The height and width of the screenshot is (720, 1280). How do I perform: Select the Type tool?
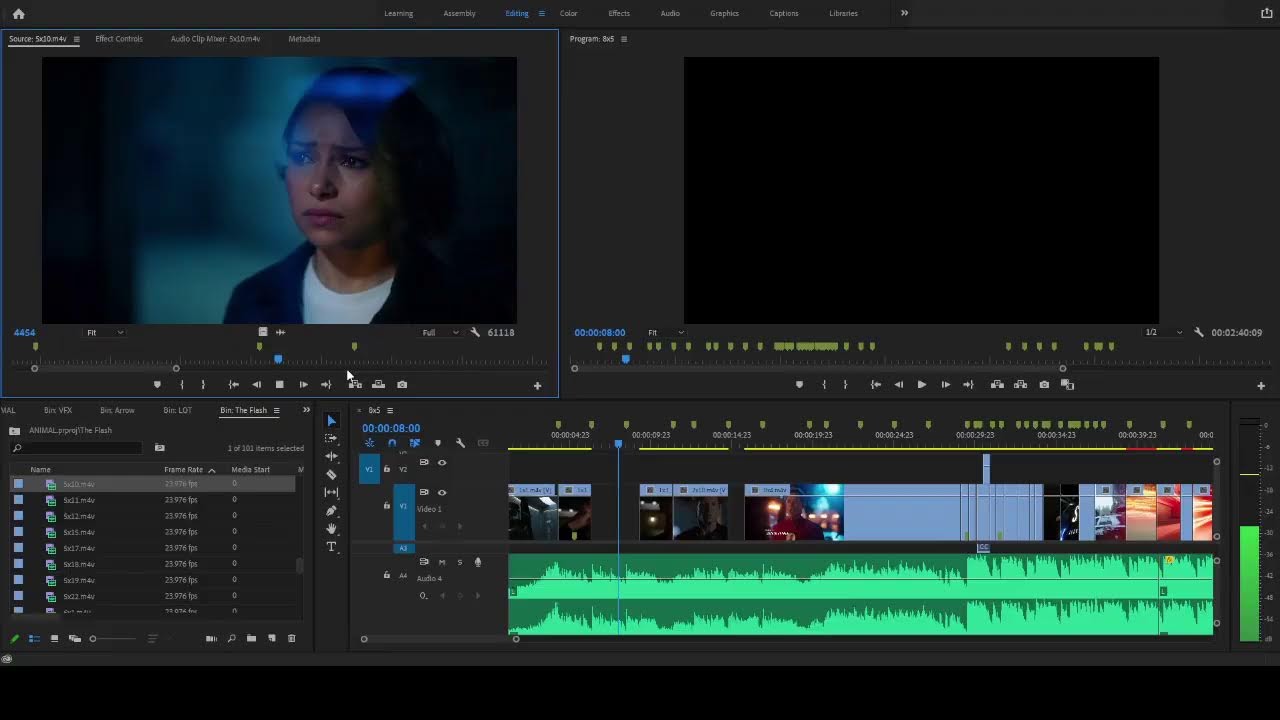[332, 546]
